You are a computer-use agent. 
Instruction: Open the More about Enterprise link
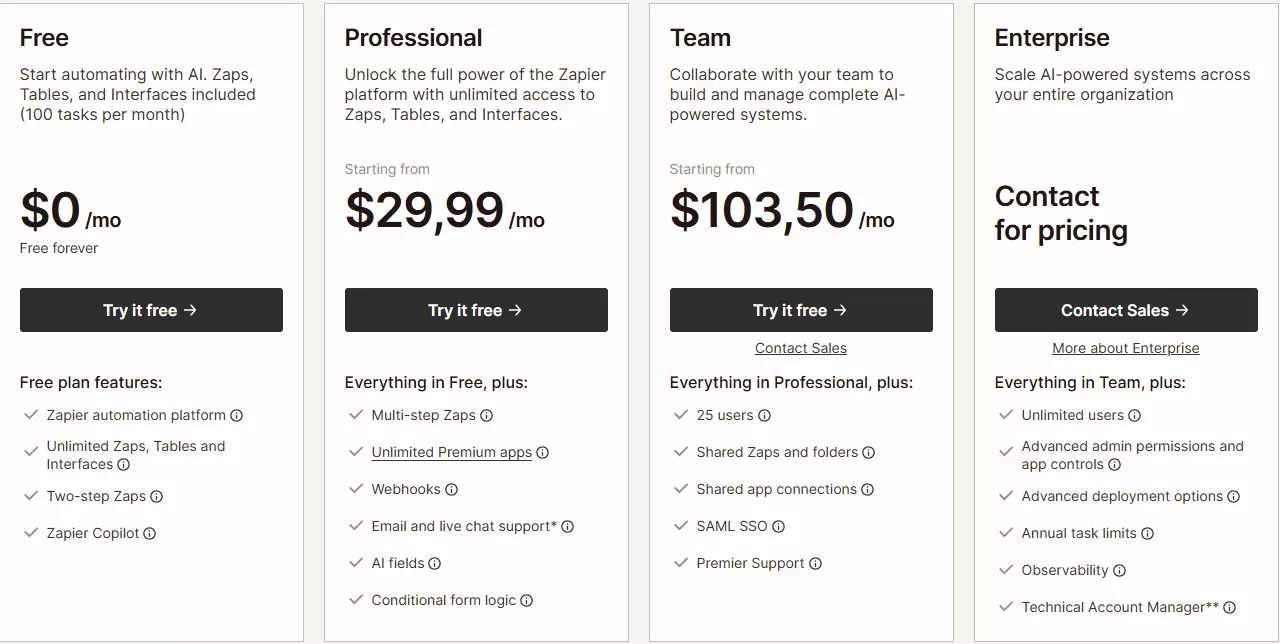[1125, 348]
